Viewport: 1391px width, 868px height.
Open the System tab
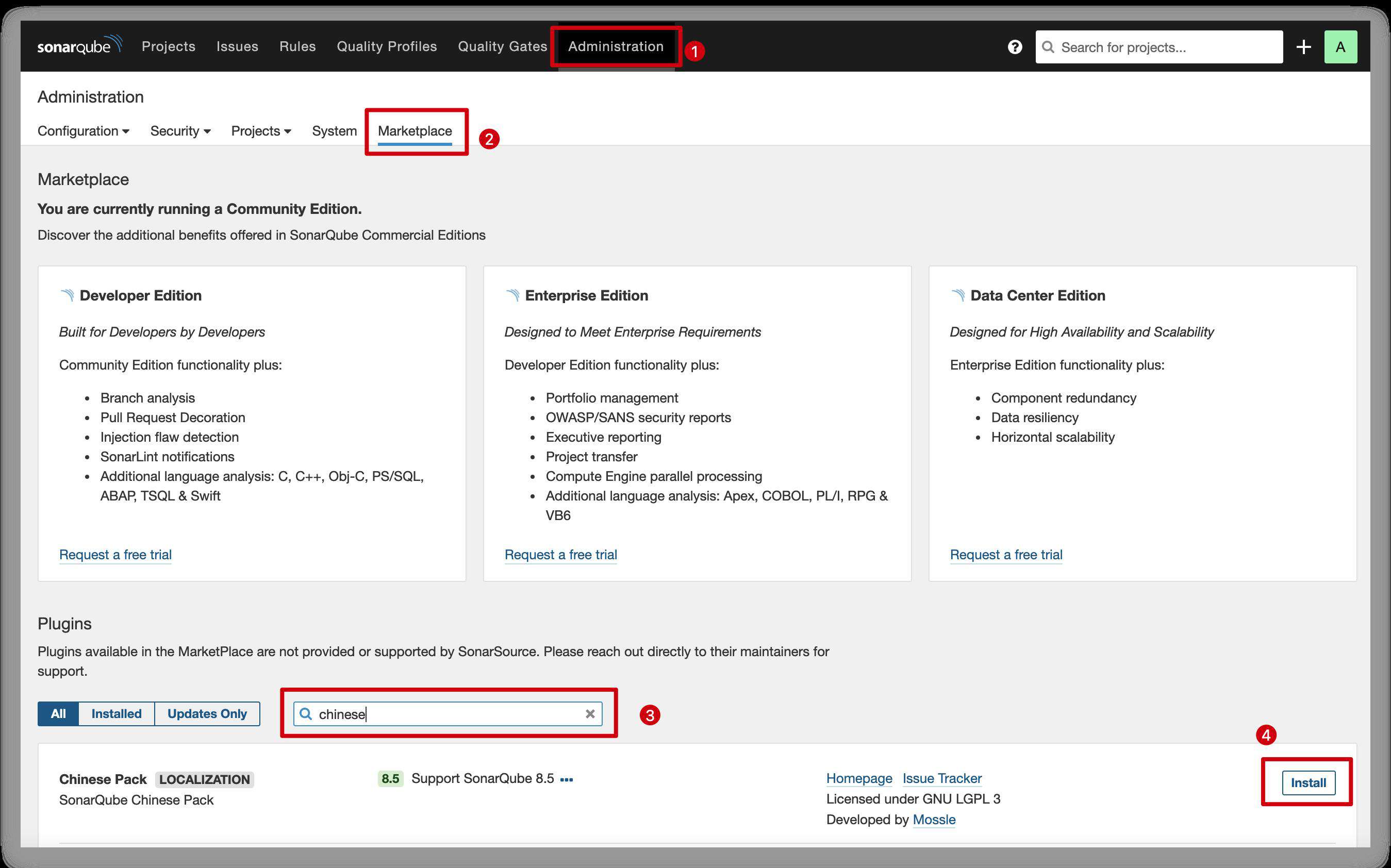(334, 131)
